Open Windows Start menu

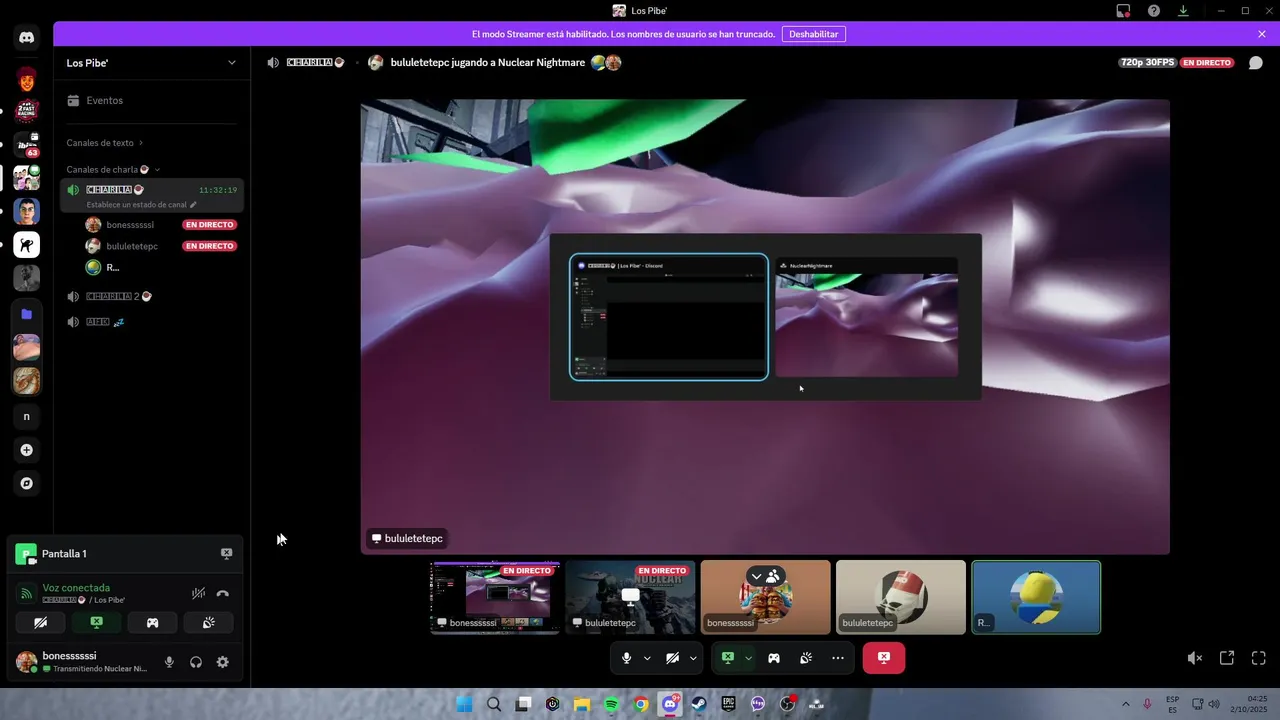[x=464, y=704]
